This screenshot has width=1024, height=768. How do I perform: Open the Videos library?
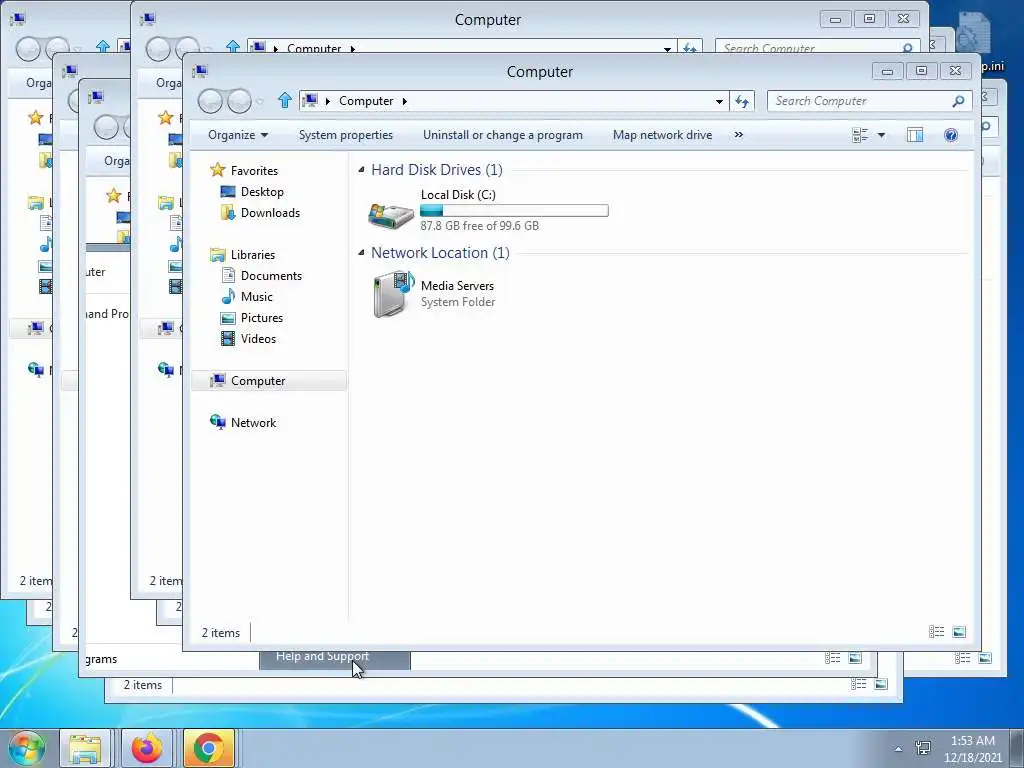coord(258,338)
